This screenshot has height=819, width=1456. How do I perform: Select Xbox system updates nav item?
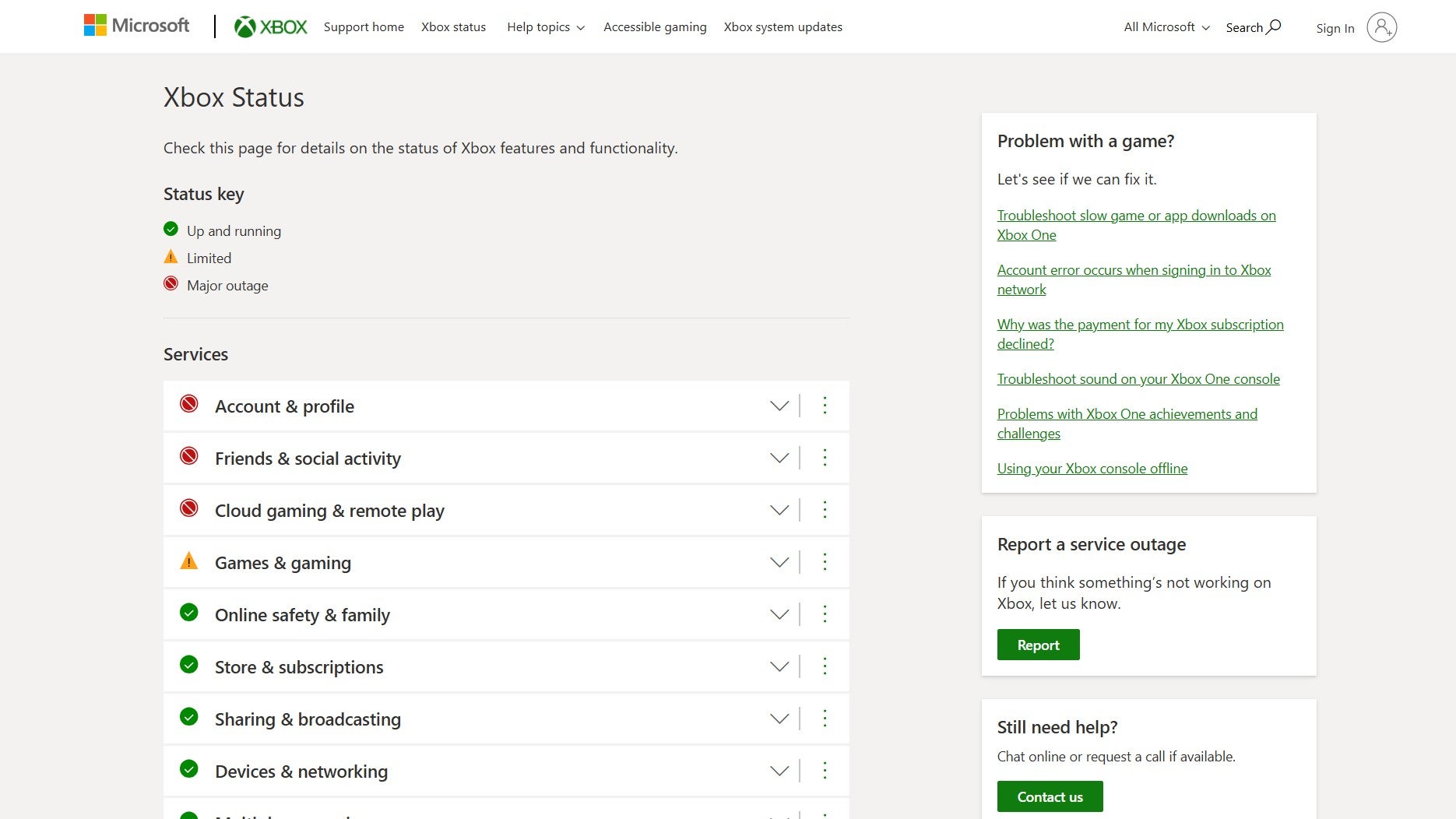pyautogui.click(x=783, y=27)
